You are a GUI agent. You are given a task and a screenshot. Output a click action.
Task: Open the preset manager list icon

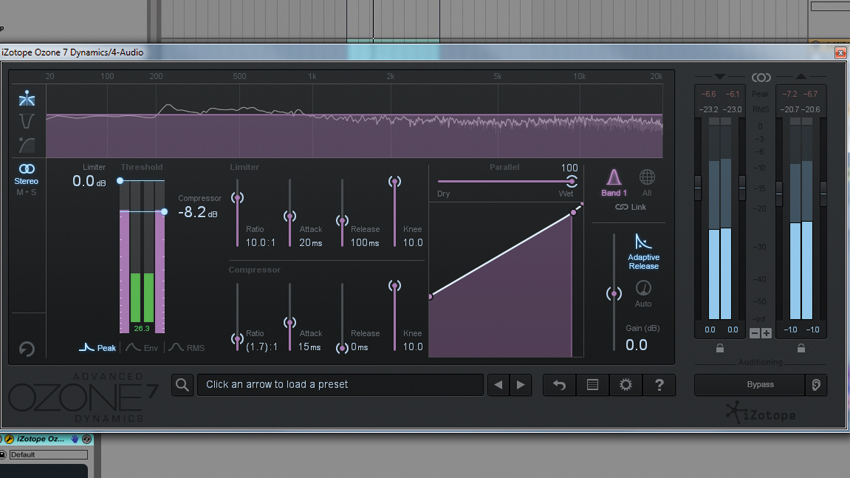pos(593,385)
